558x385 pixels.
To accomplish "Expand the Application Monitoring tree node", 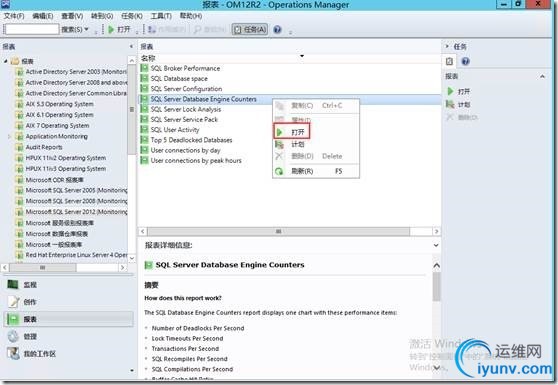I will (x=9, y=137).
